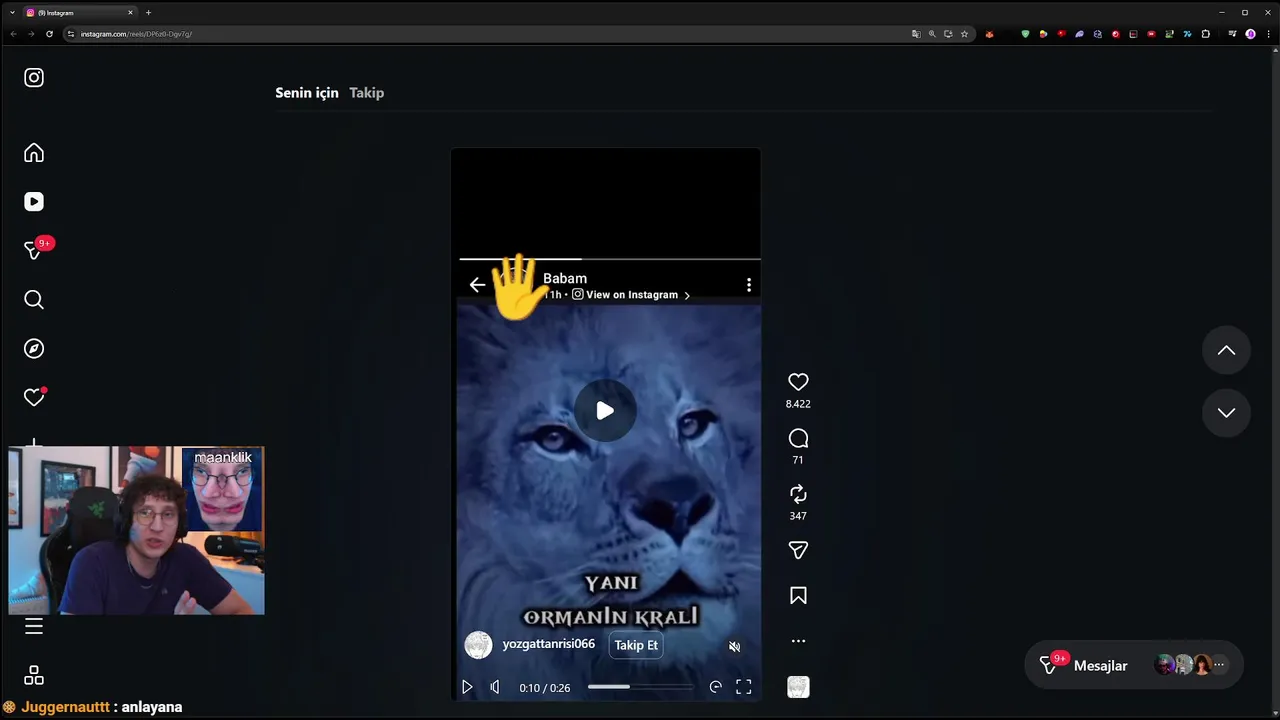Image resolution: width=1280 pixels, height=720 pixels.
Task: Open the Chrome profile avatar
Action: click(1250, 34)
